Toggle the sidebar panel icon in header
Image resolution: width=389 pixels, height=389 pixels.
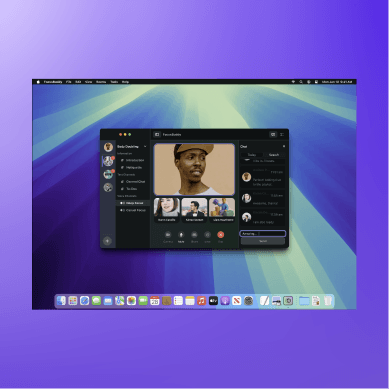[157, 134]
